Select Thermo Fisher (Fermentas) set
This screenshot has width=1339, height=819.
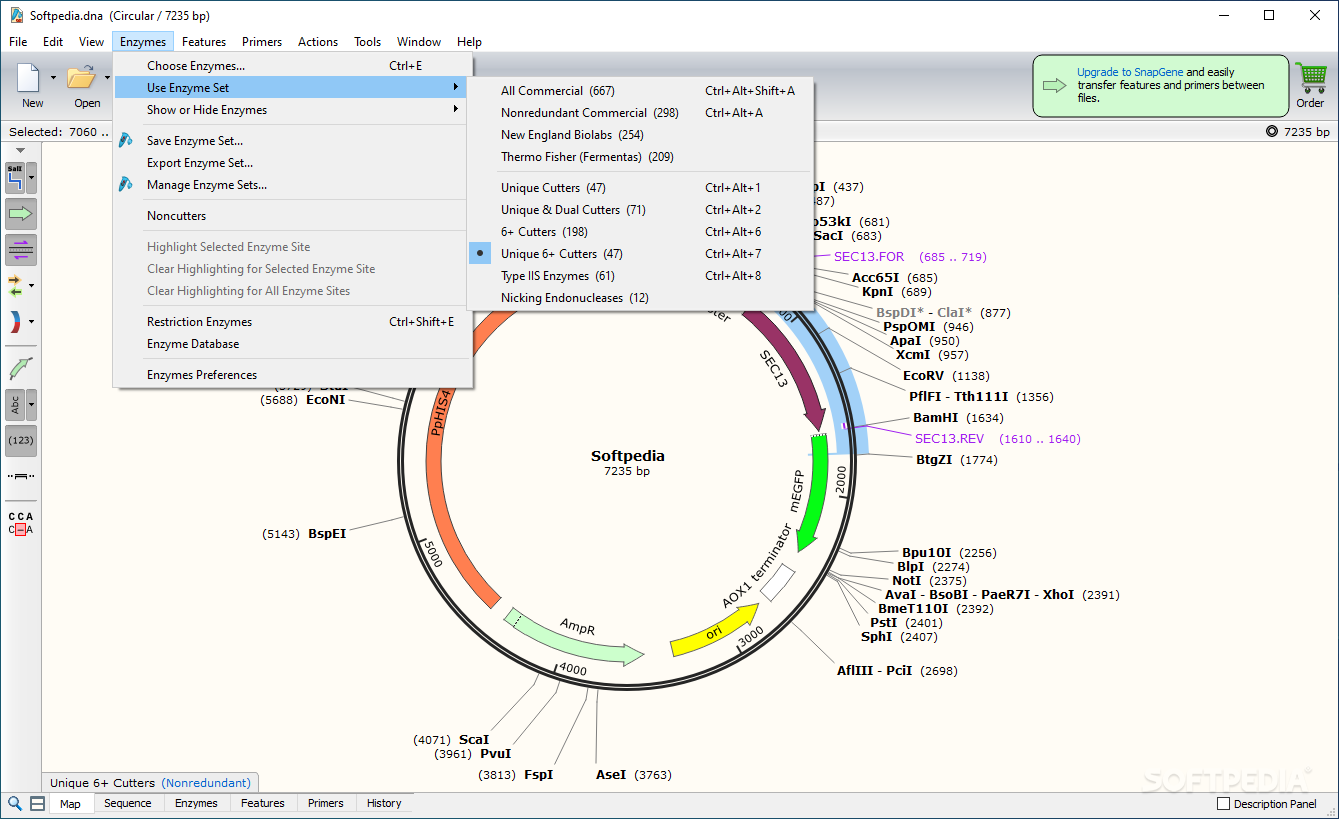(x=641, y=157)
